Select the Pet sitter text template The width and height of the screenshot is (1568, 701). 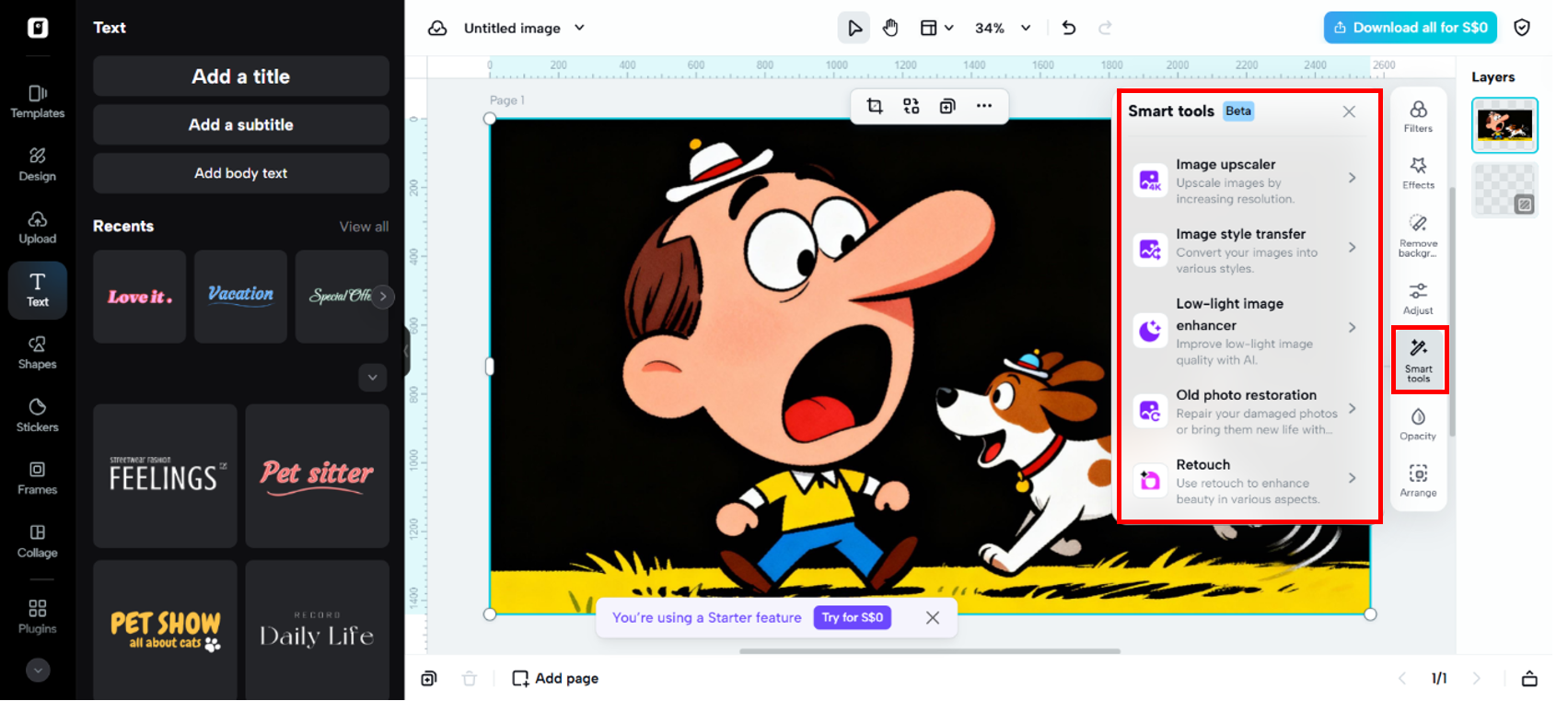pos(318,476)
